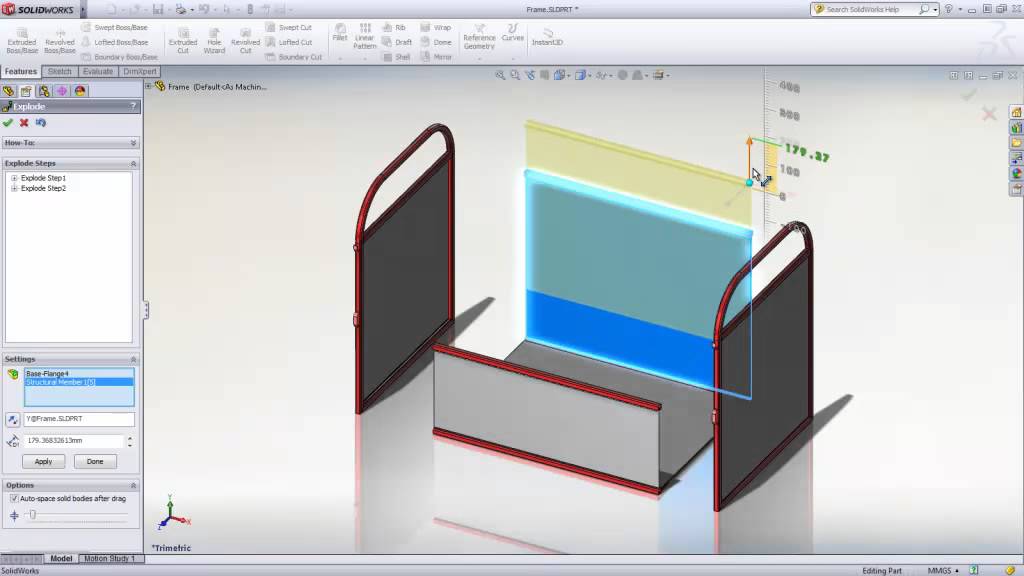Open SolidWorks Resources in task pane

[x=1016, y=112]
